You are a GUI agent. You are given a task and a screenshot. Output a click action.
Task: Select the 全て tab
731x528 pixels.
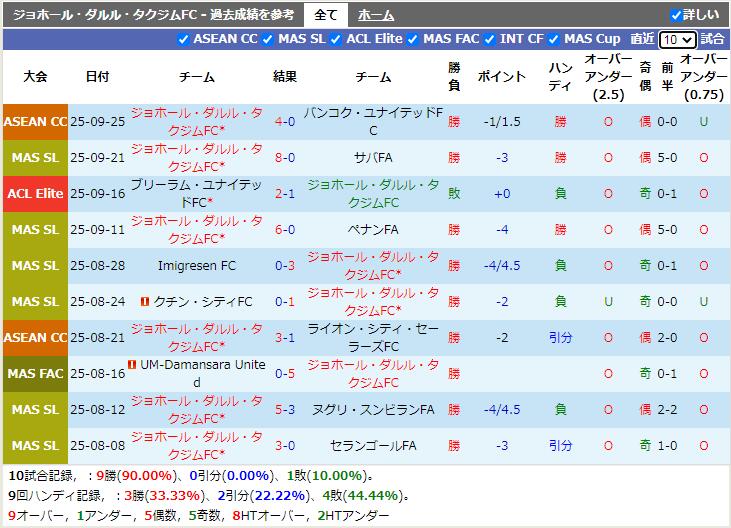(325, 15)
